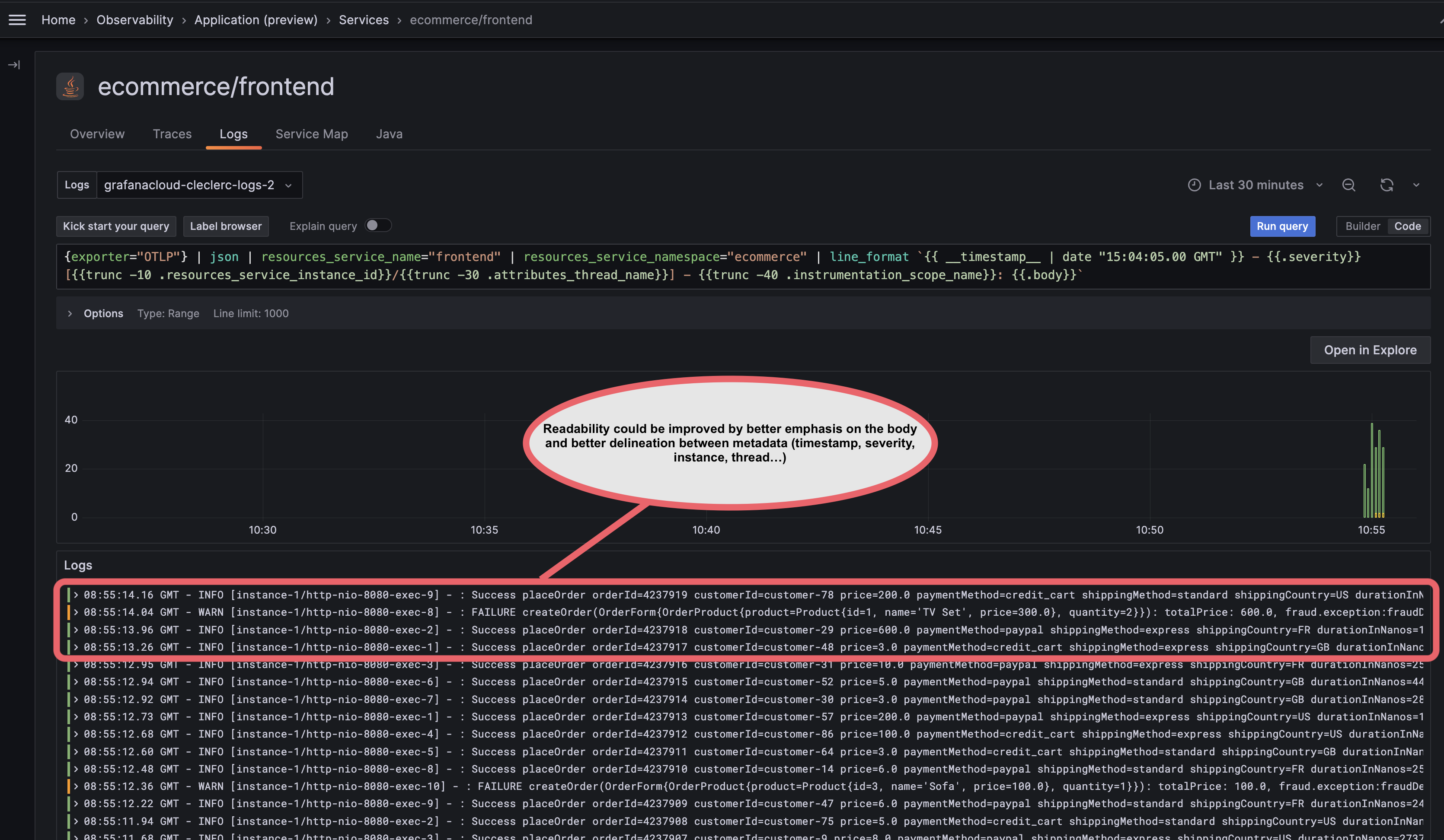Go to Observability breadcrumb
Image resolution: width=1444 pixels, height=840 pixels.
click(x=134, y=20)
